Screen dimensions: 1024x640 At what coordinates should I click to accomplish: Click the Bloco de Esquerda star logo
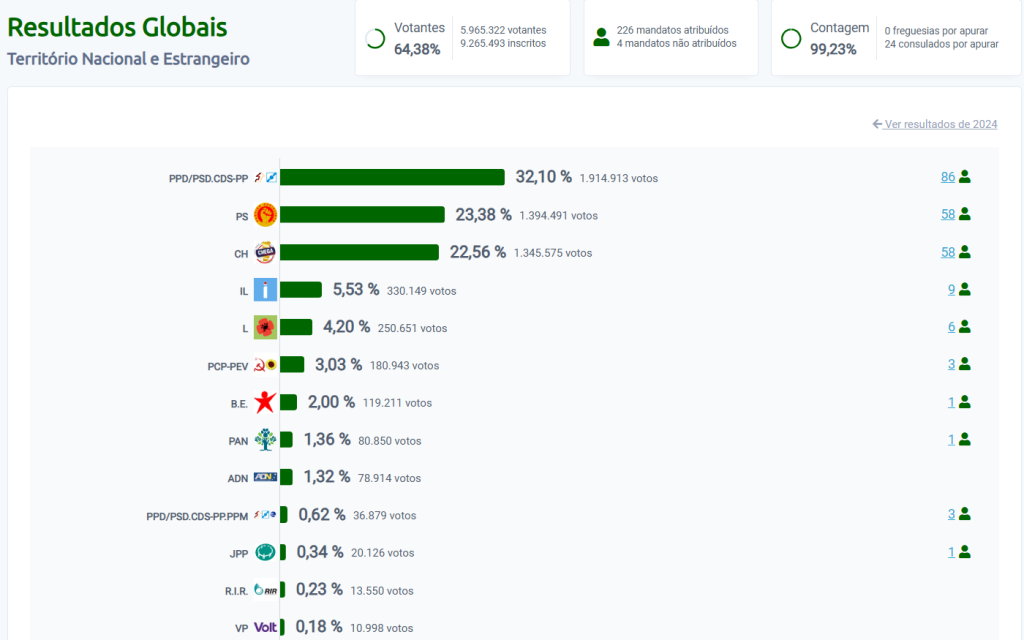click(265, 403)
